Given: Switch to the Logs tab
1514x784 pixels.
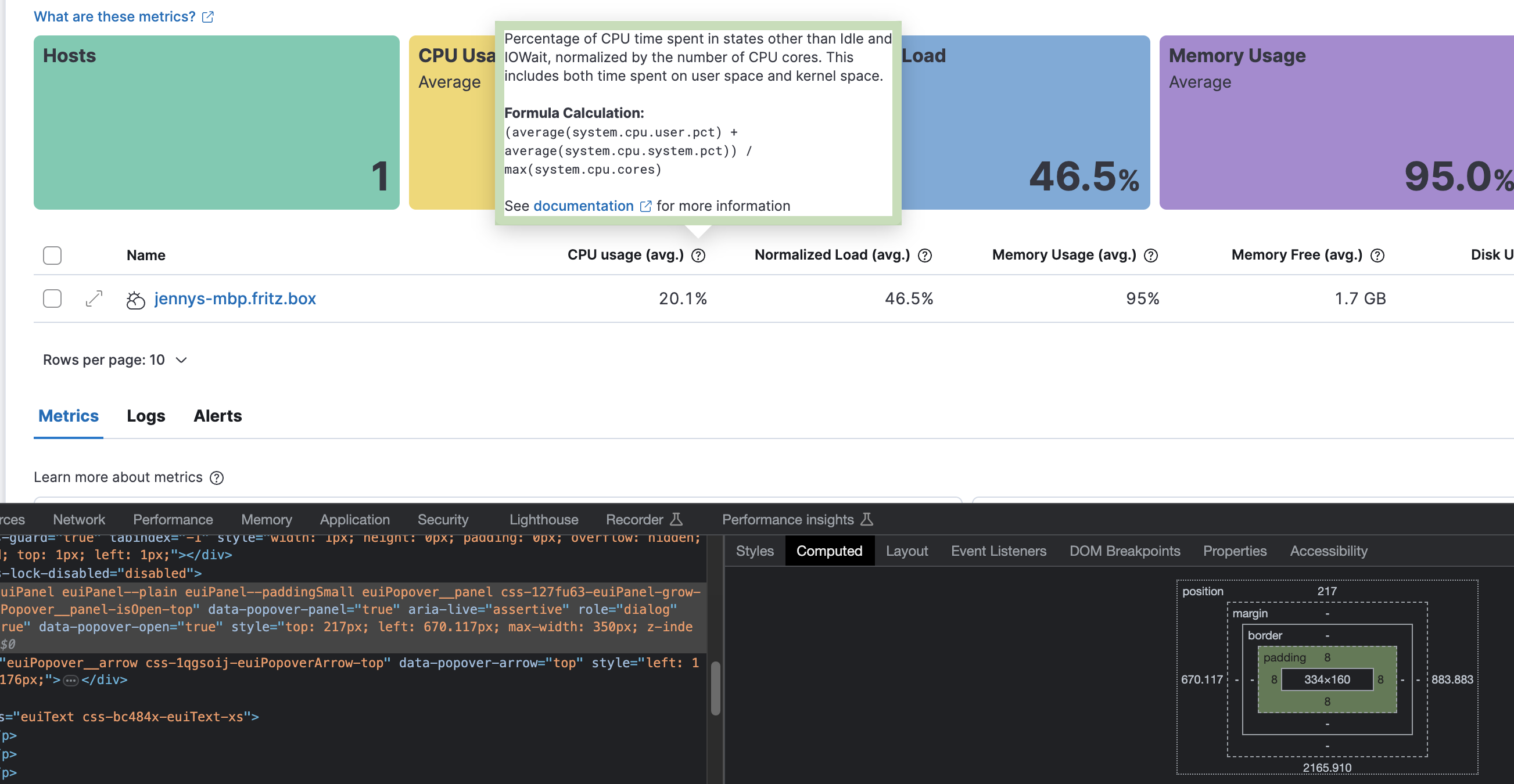Looking at the screenshot, I should [x=146, y=416].
